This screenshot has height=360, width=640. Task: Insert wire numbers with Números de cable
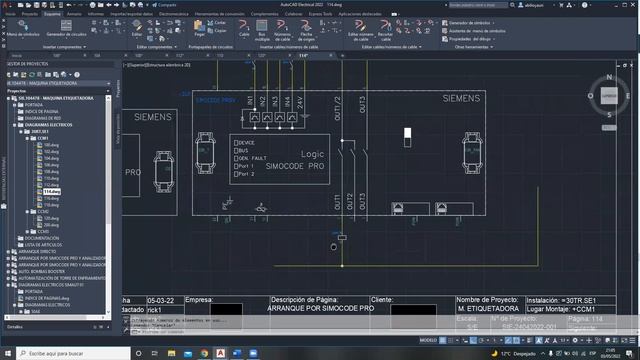(x=282, y=30)
